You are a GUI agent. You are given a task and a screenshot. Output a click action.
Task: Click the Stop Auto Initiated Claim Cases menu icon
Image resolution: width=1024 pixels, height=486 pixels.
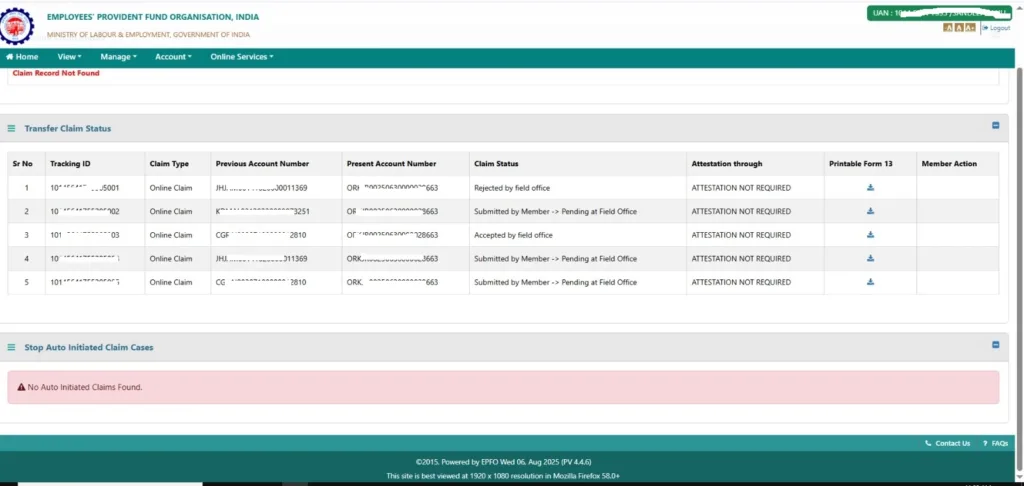[x=11, y=348]
